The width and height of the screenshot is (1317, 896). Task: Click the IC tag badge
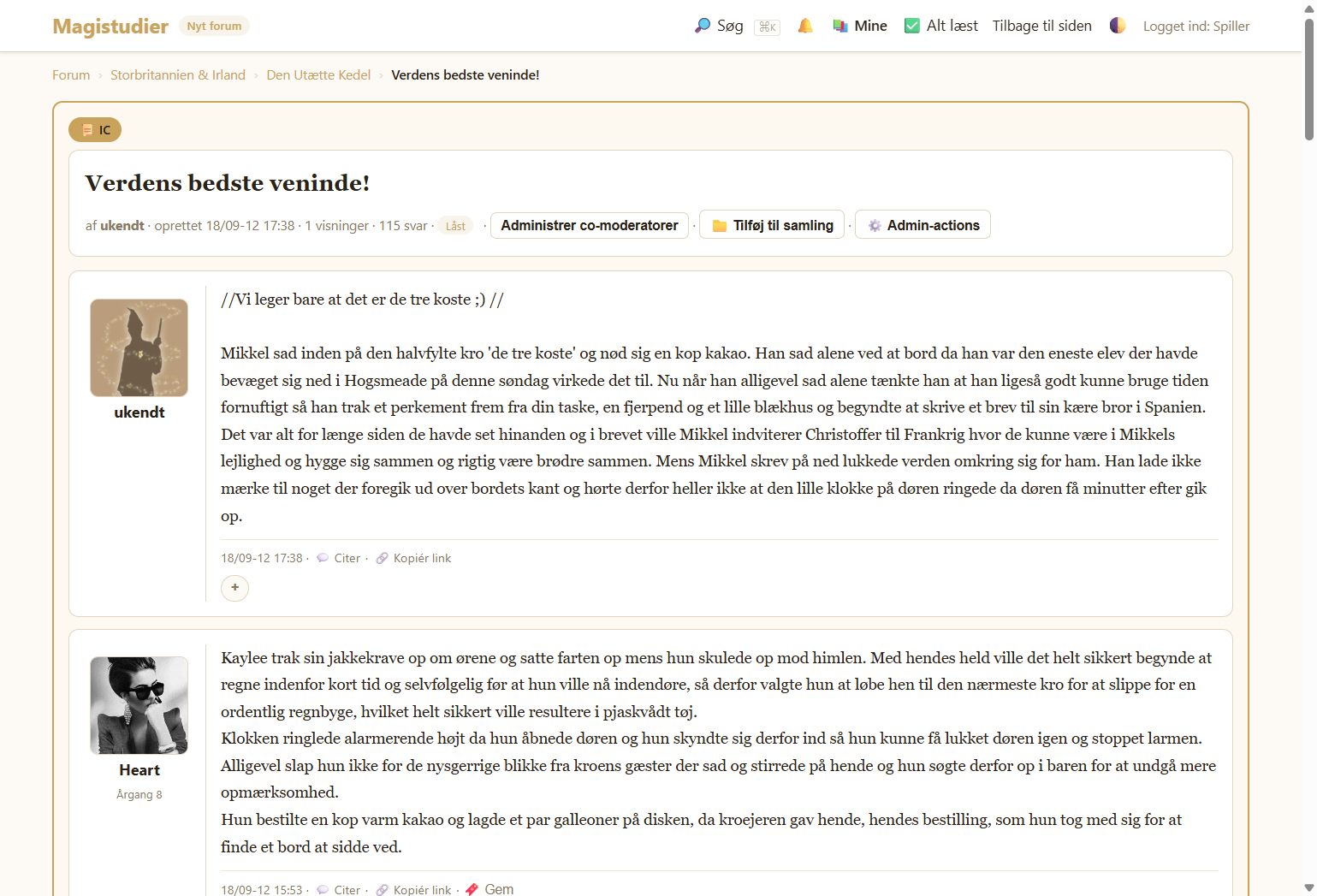coord(95,130)
